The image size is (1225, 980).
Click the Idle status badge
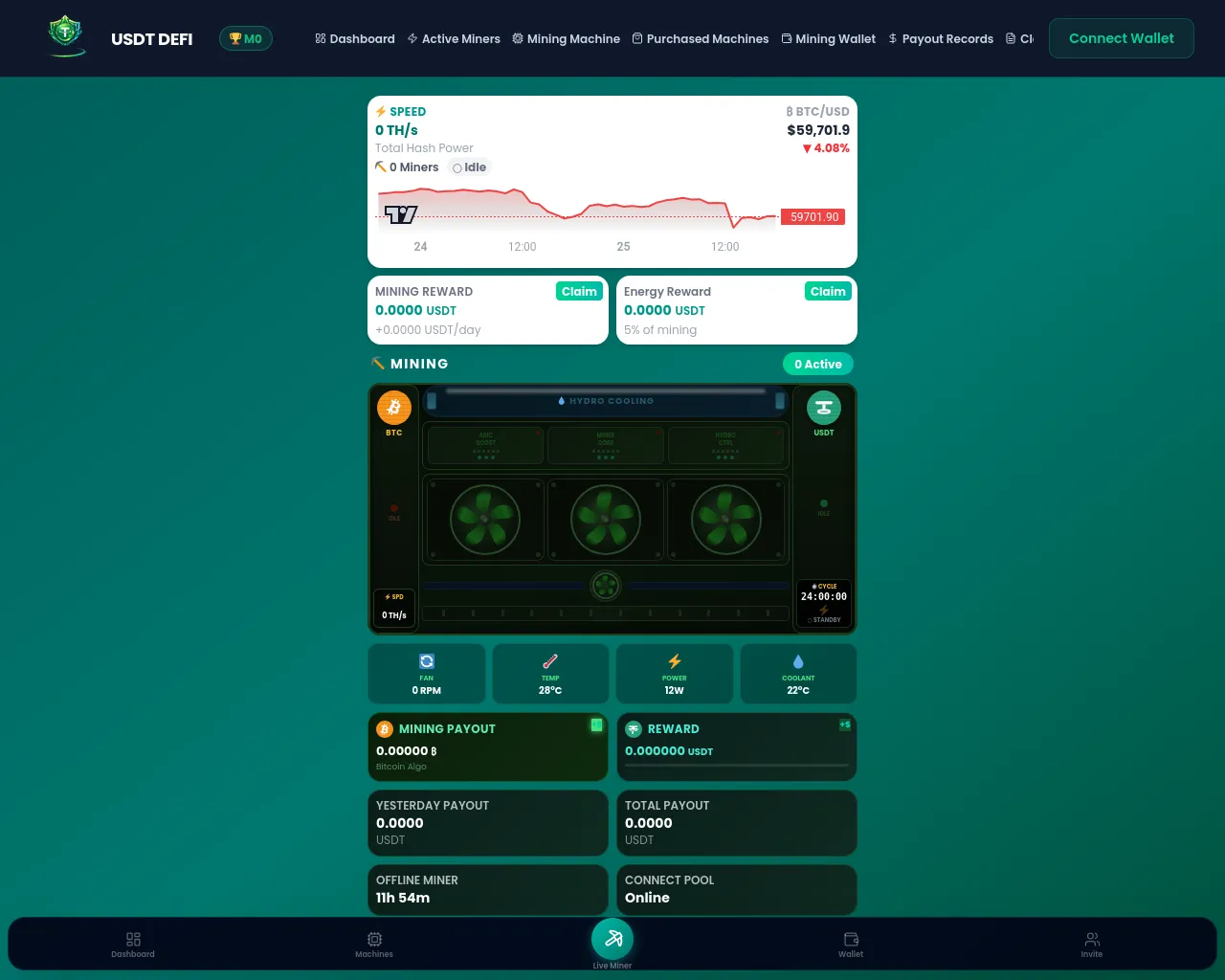[469, 167]
